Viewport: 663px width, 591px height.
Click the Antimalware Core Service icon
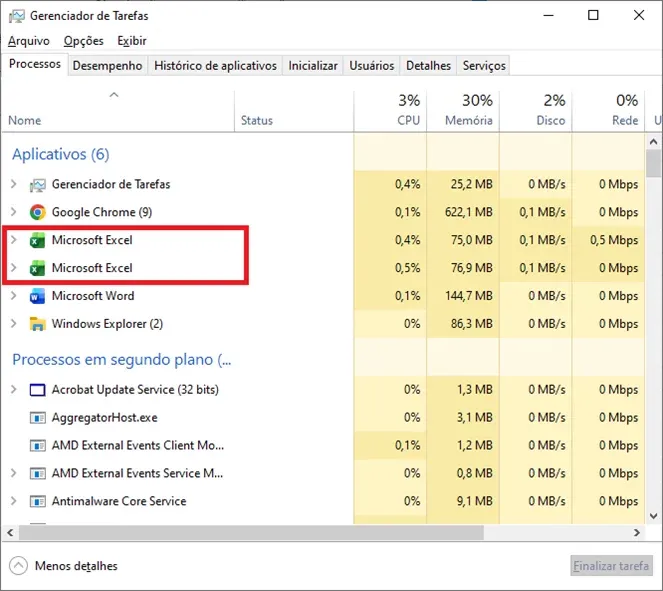[37, 501]
